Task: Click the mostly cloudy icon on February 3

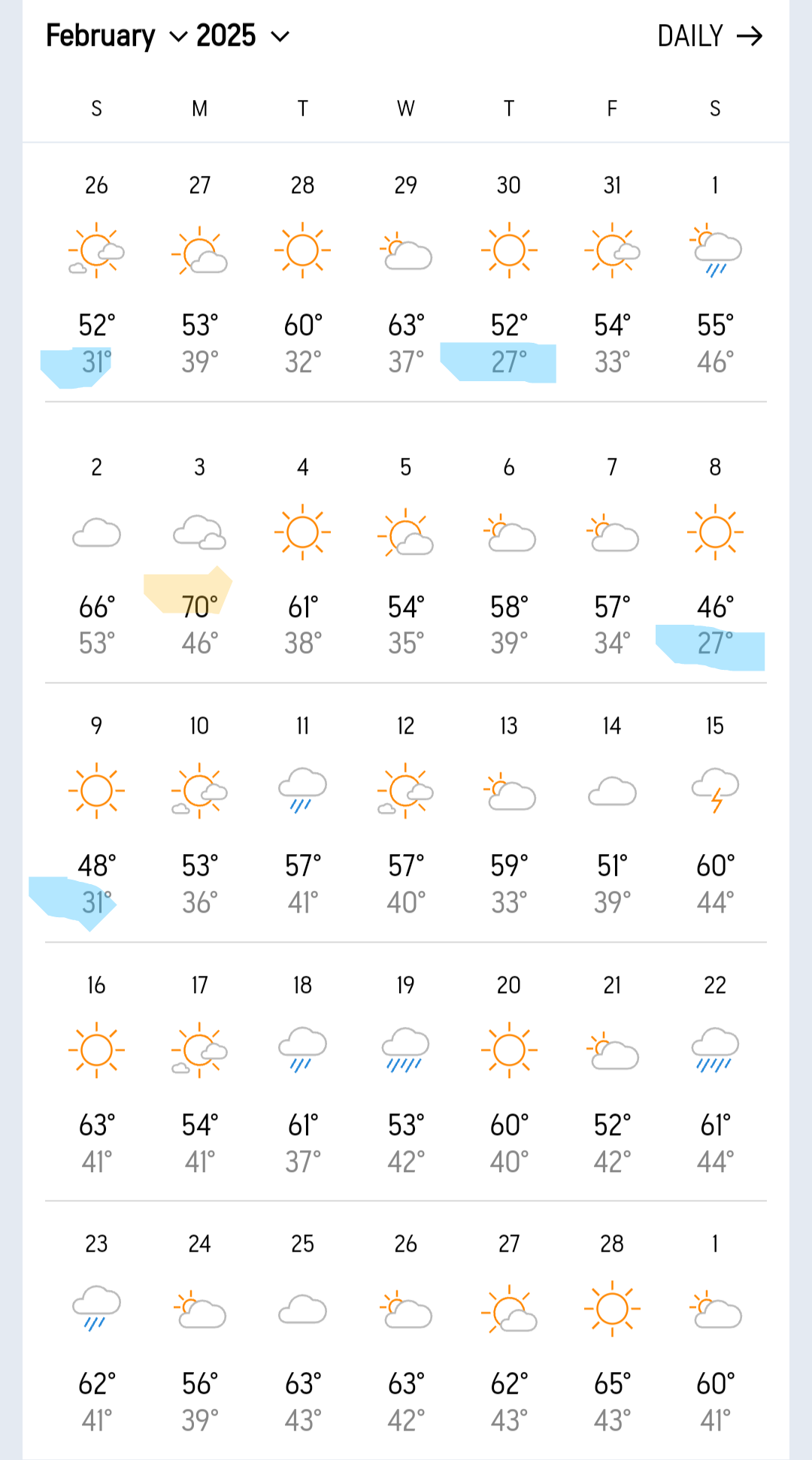Action: tap(199, 533)
